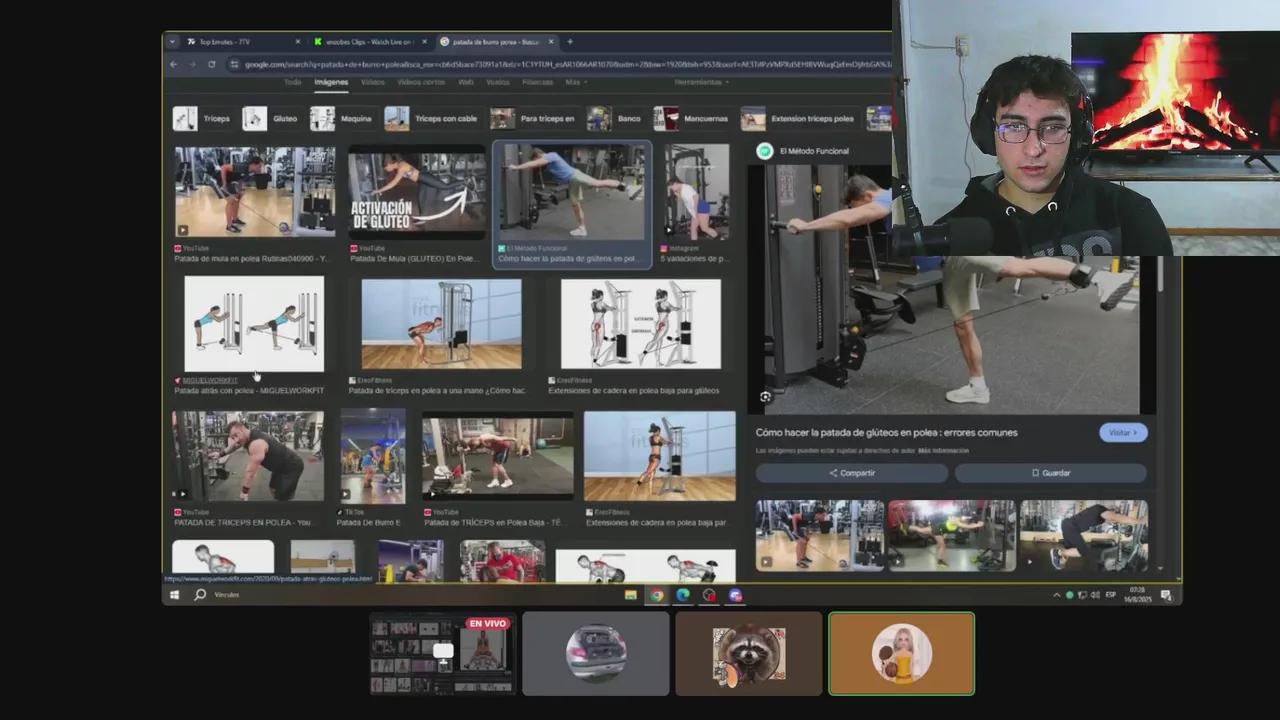Click the Chrome taskbar icon
Image resolution: width=1280 pixels, height=720 pixels.
pyautogui.click(x=656, y=595)
